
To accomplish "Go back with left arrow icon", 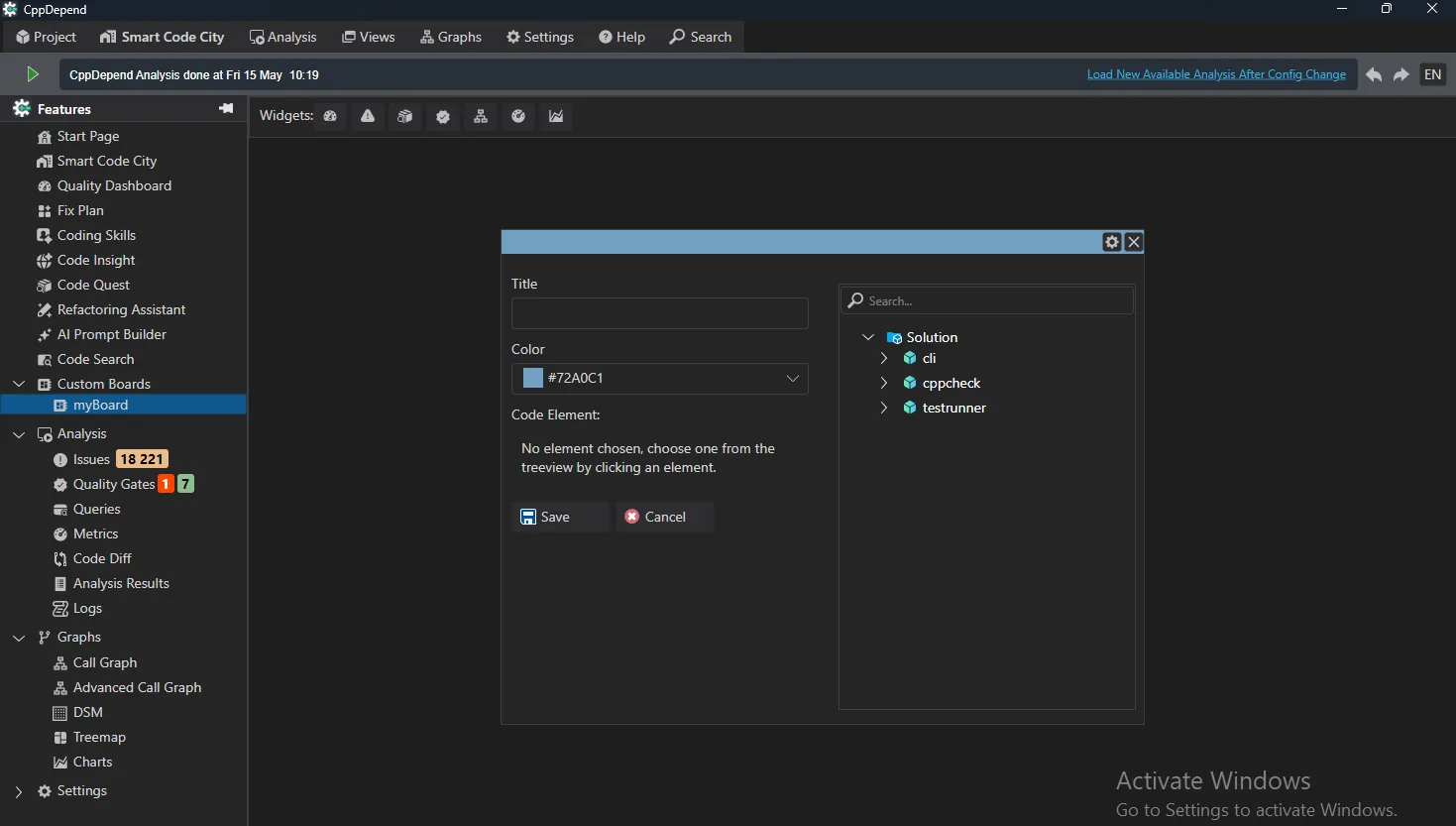I will point(1374,74).
